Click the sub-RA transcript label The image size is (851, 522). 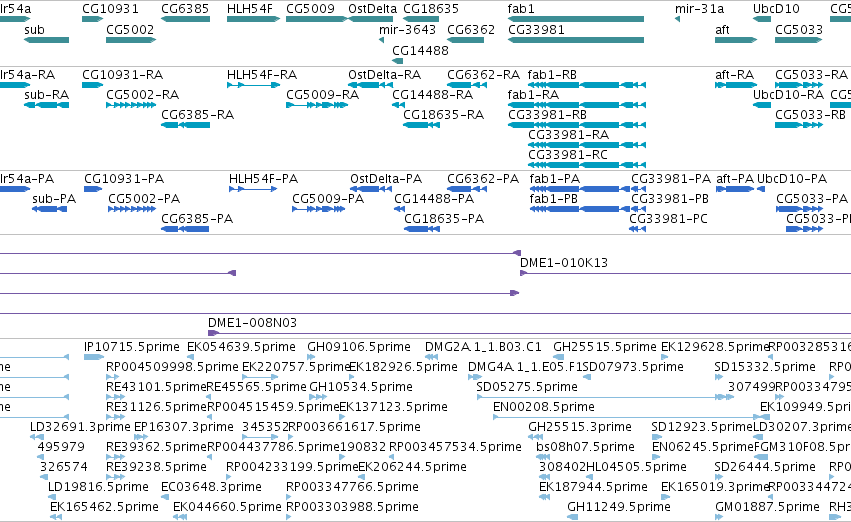click(47, 94)
